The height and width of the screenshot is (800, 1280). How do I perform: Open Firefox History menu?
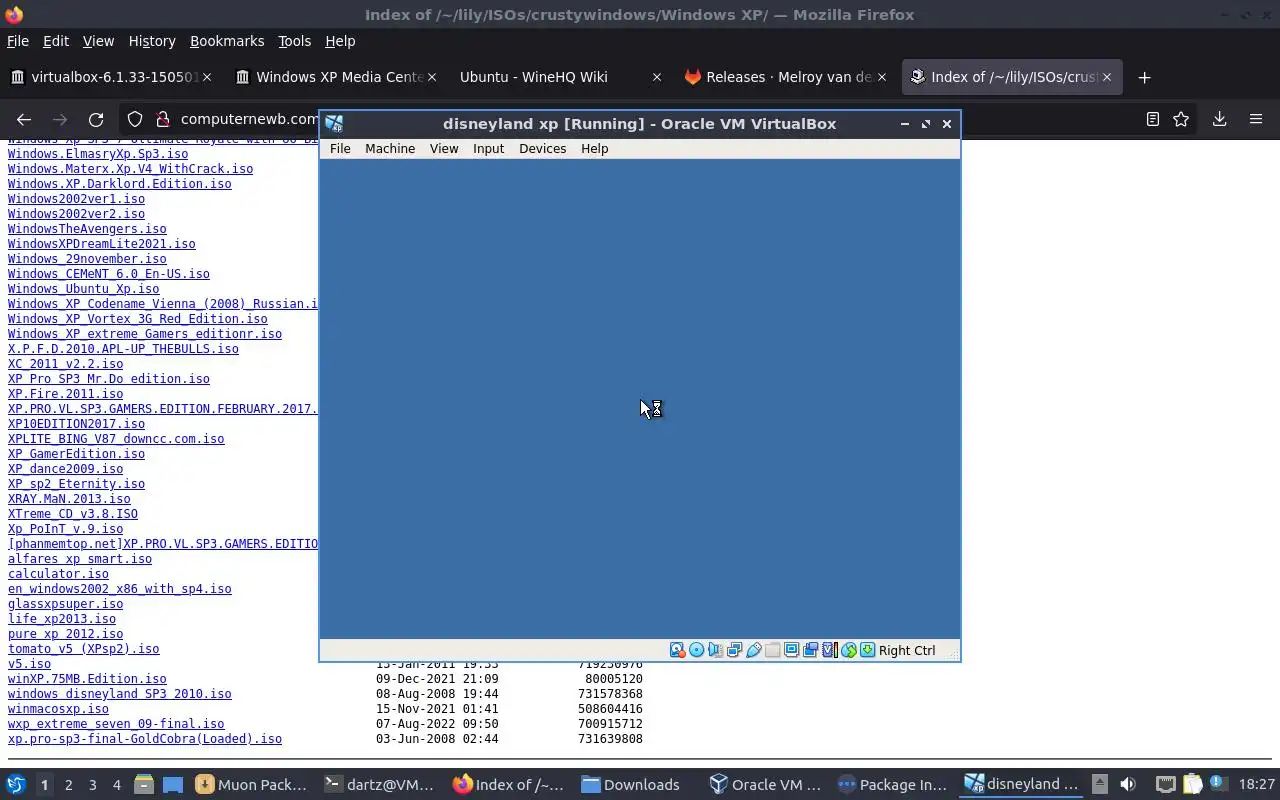[152, 41]
